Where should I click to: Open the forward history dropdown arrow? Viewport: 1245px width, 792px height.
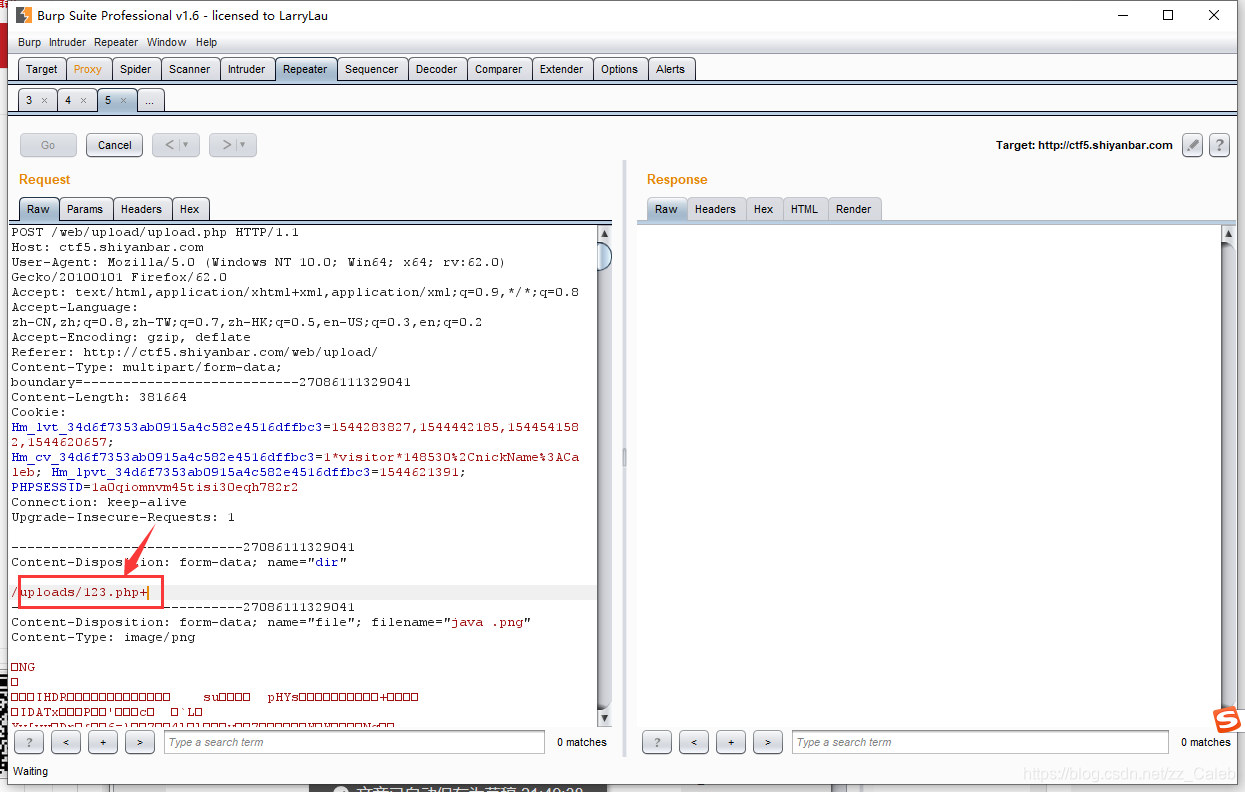point(243,145)
